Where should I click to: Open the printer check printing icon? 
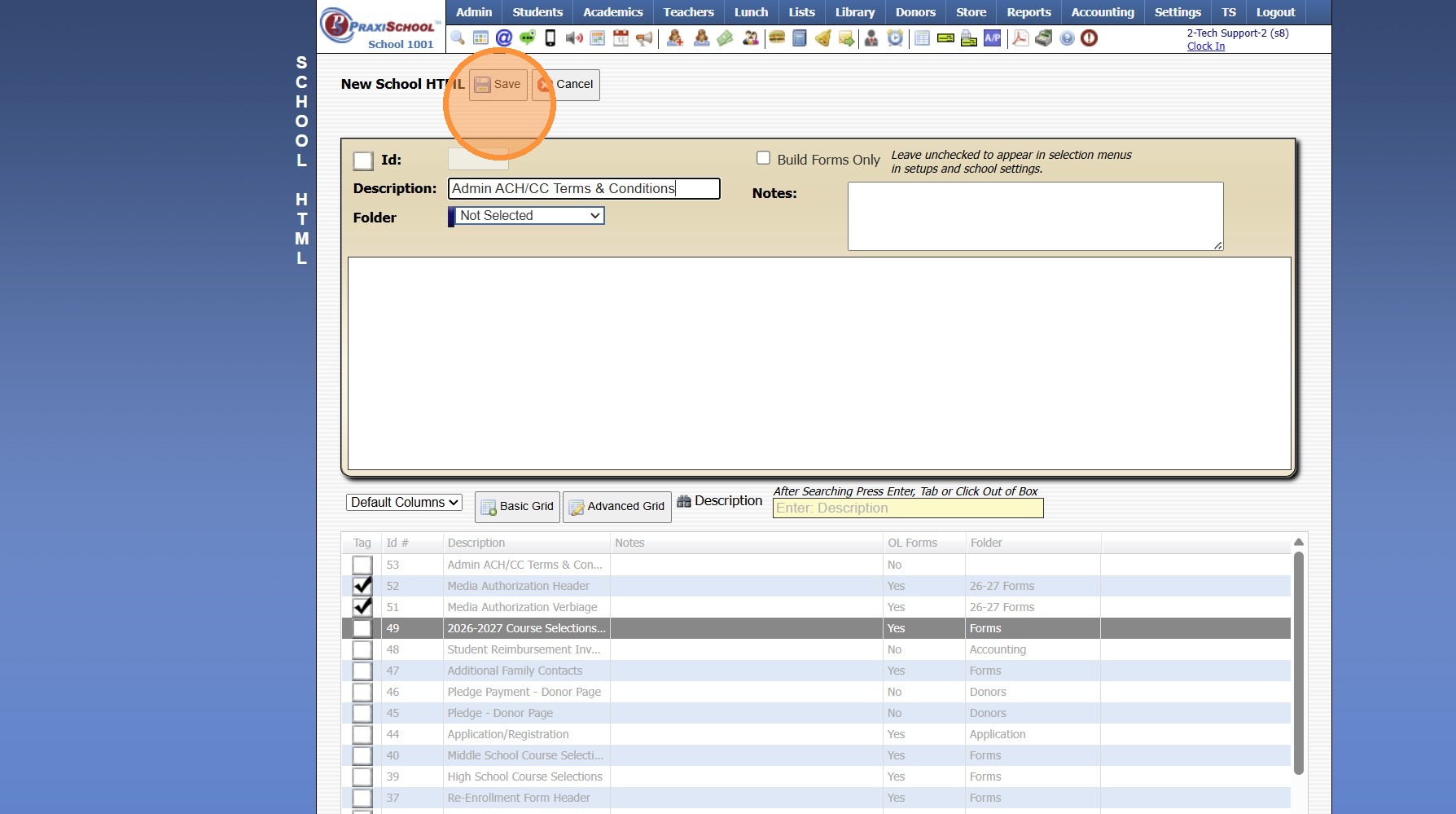tap(969, 38)
